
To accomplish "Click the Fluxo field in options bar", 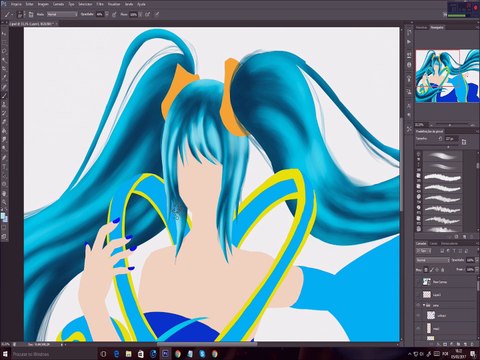I will 133,14.
